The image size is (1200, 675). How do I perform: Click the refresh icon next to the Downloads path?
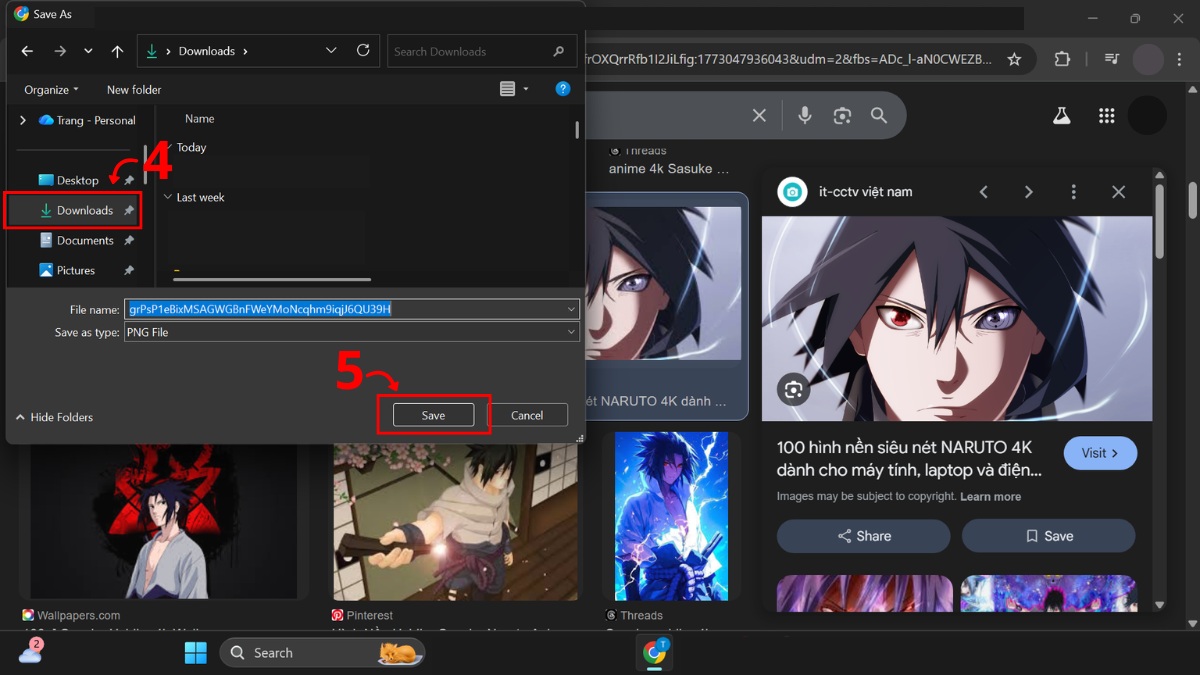[363, 51]
